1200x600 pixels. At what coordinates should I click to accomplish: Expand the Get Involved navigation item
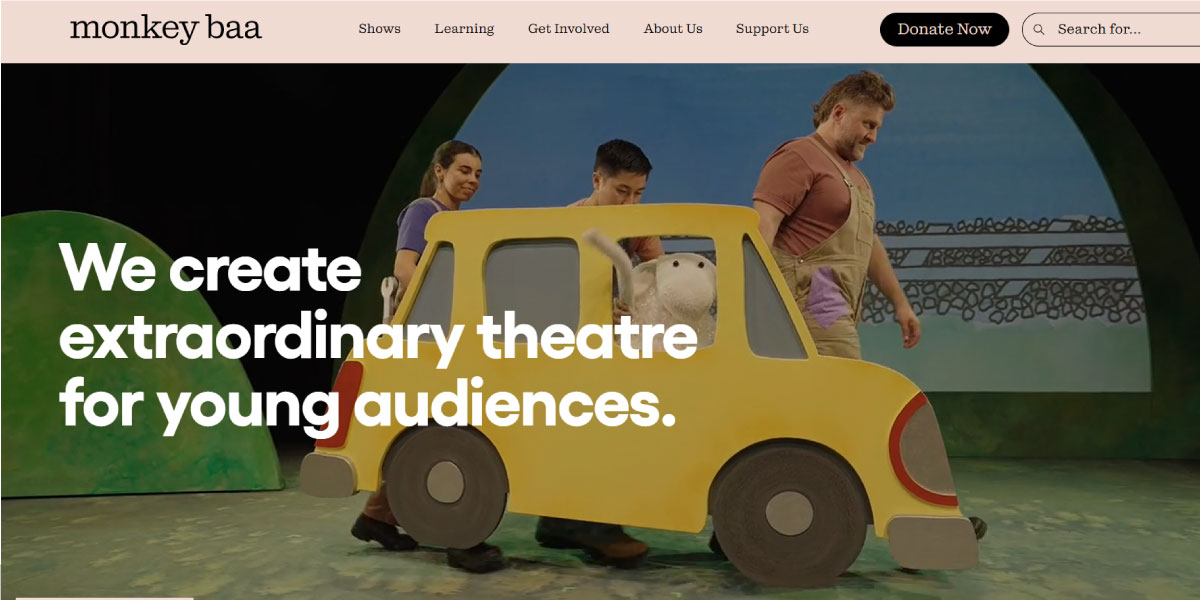569,29
